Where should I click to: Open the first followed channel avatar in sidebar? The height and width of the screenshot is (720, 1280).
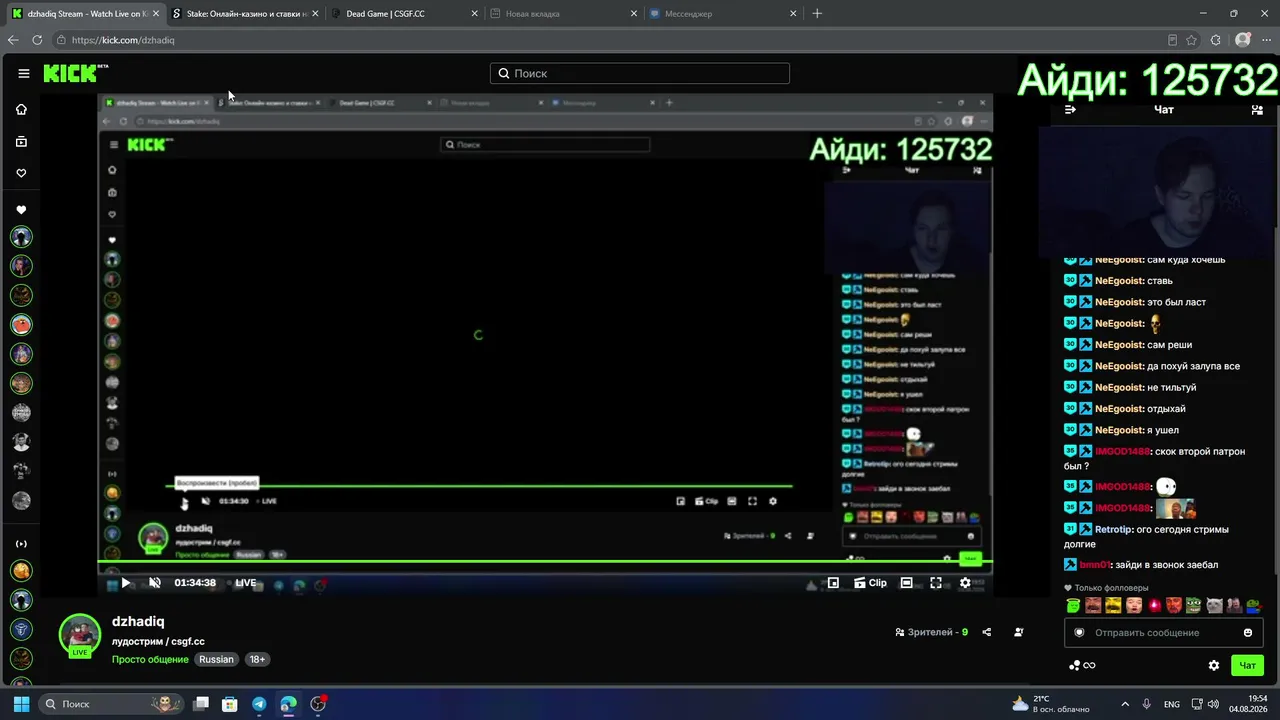tap(21, 237)
